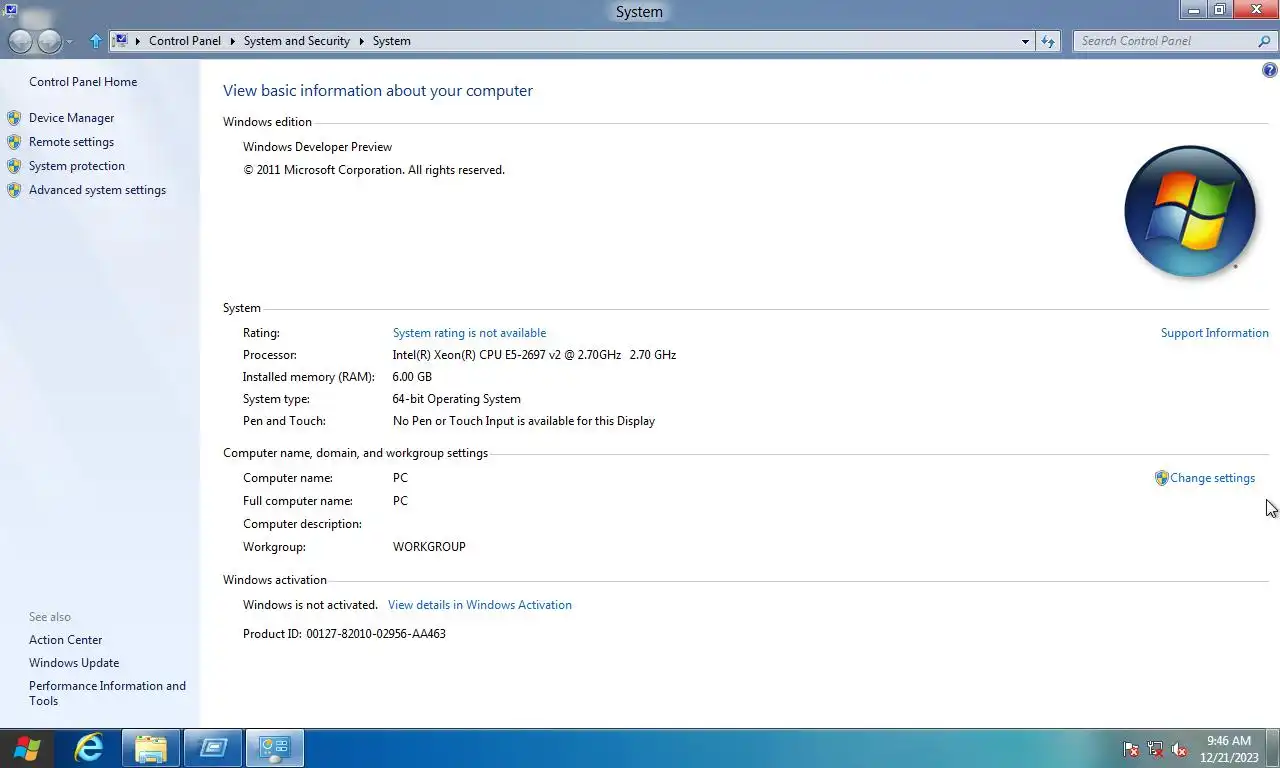Refresh the page with the refresh button
The height and width of the screenshot is (768, 1280).
(1048, 41)
